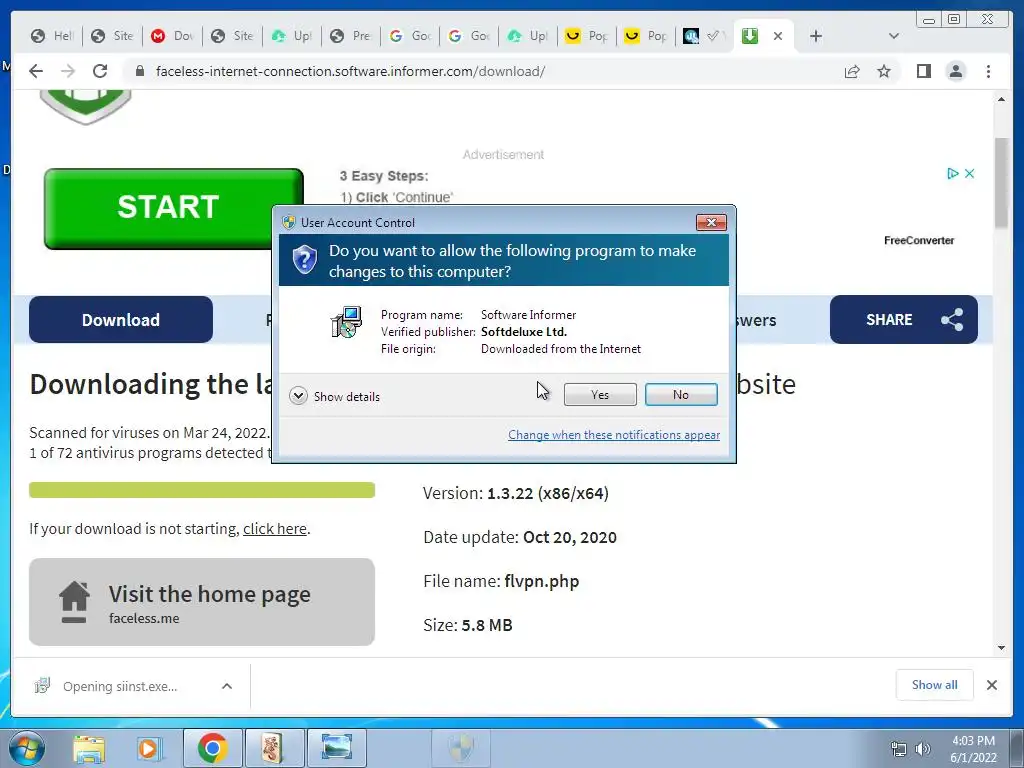Open Chrome three-dot menu
The height and width of the screenshot is (768, 1024).
click(988, 71)
